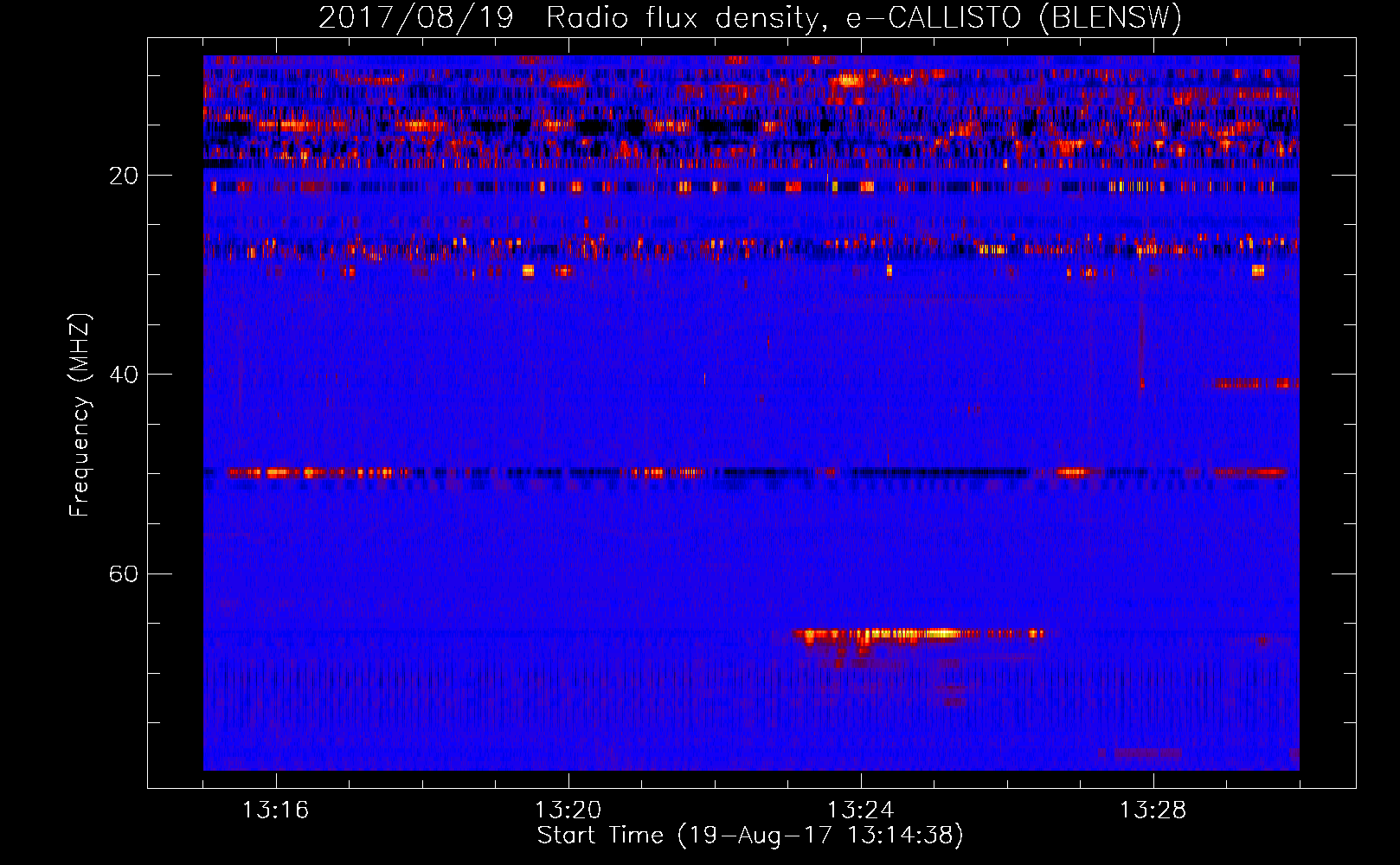Screen dimensions: 1400x865
Task: Click the bright burst near 66 MHz at 13:24
Action: coord(919,635)
